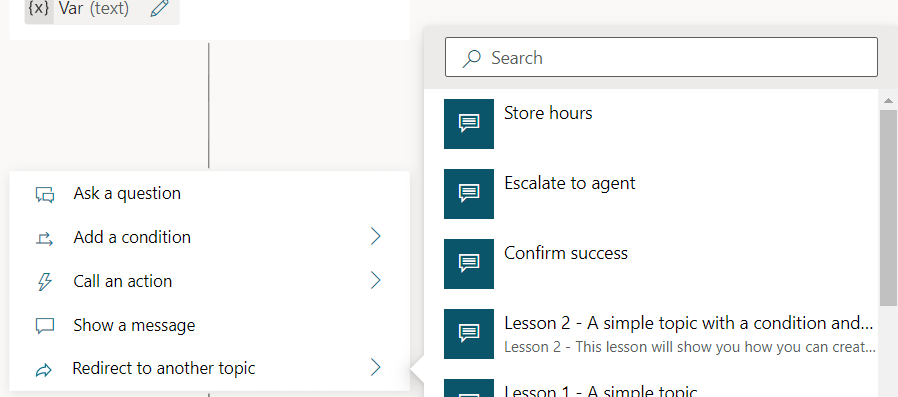
Task: Expand the Add a condition submenu chevron
Action: click(376, 237)
